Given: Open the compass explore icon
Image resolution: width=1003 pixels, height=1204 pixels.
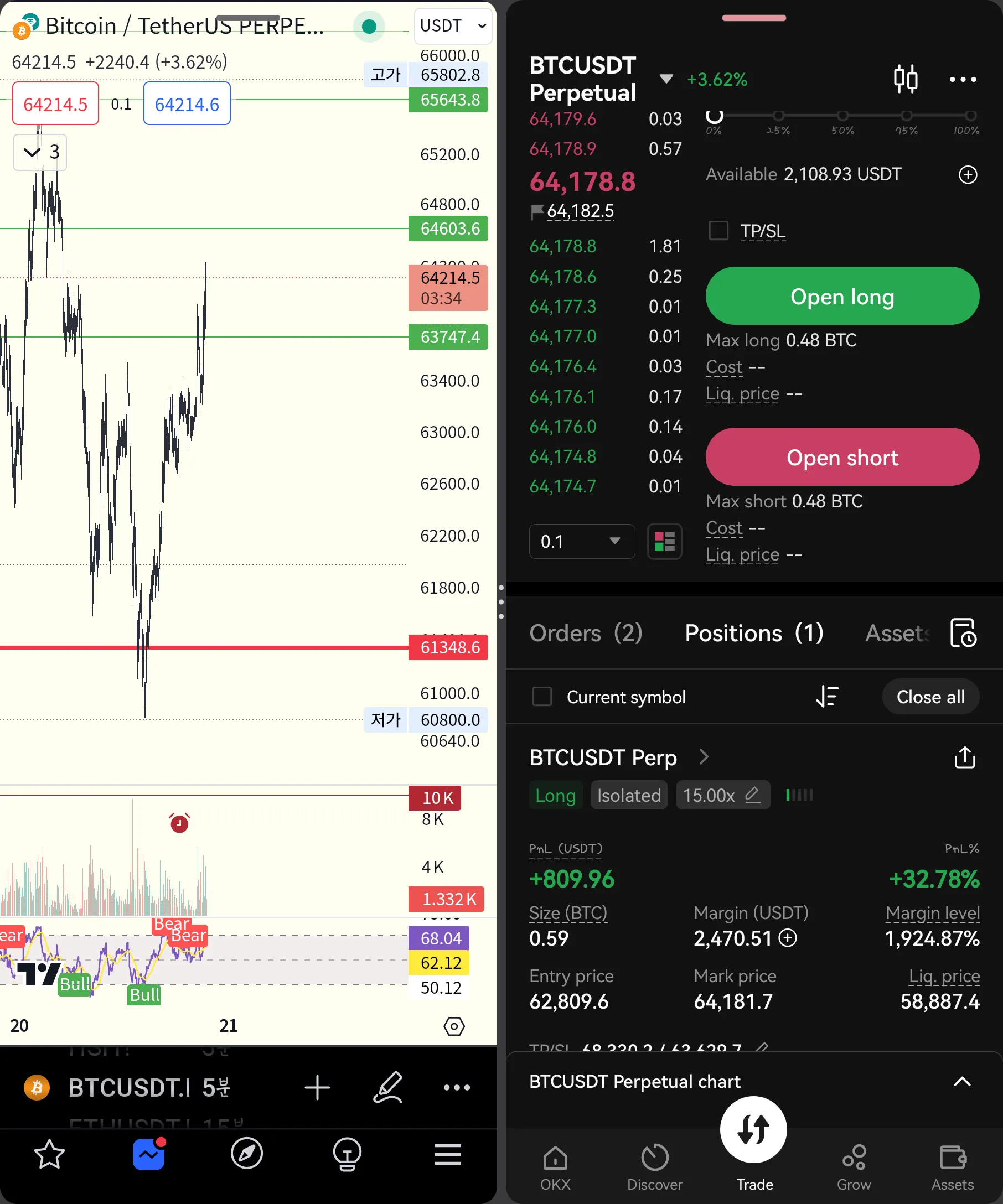Looking at the screenshot, I should point(247,1154).
